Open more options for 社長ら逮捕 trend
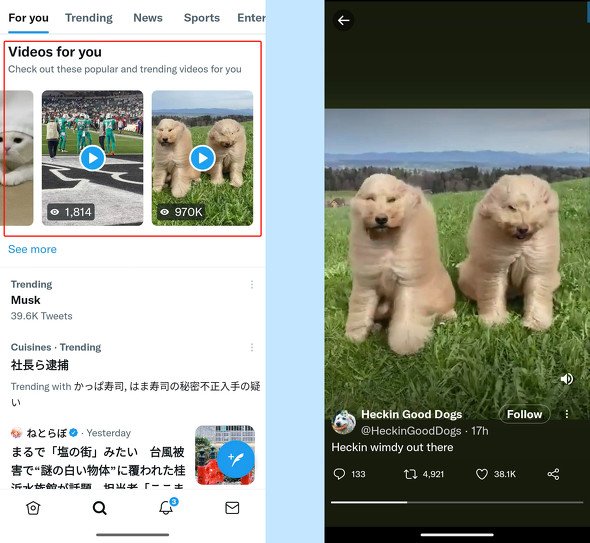Screen dimensions: 590x543 (x=252, y=347)
